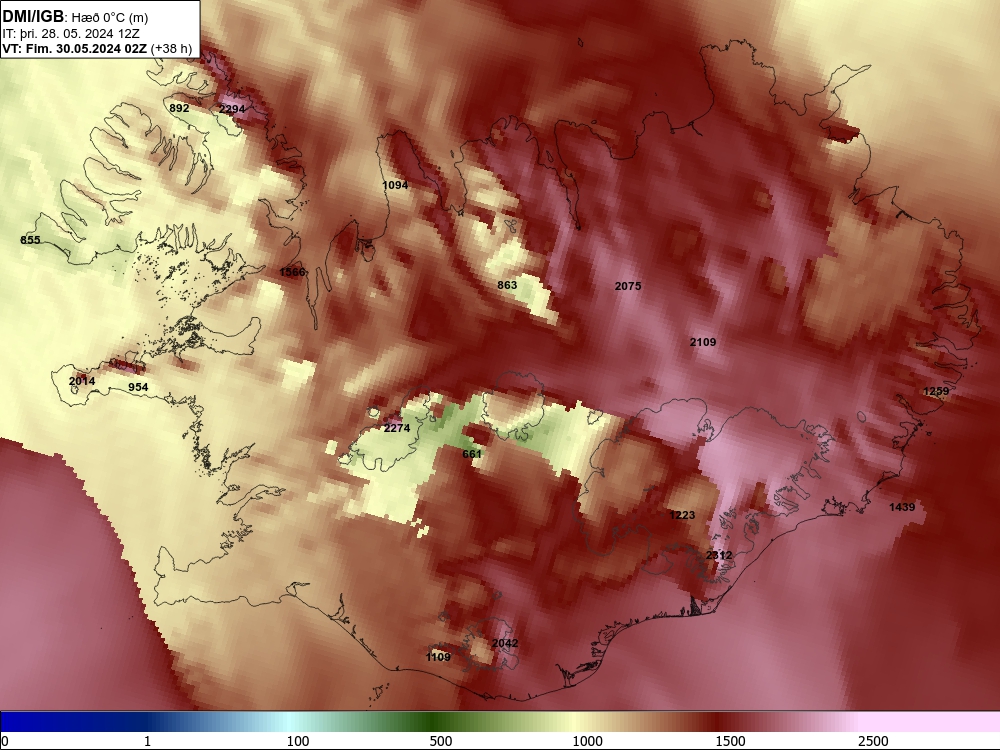Click the 954 height label
Screen dimensions: 1000x750
(x=138, y=387)
